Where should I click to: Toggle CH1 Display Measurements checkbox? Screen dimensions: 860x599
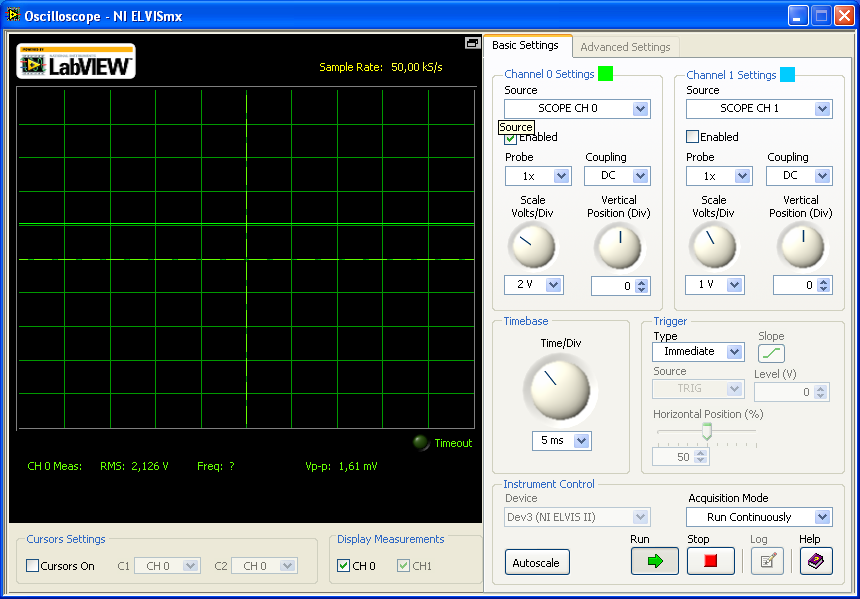[x=404, y=566]
